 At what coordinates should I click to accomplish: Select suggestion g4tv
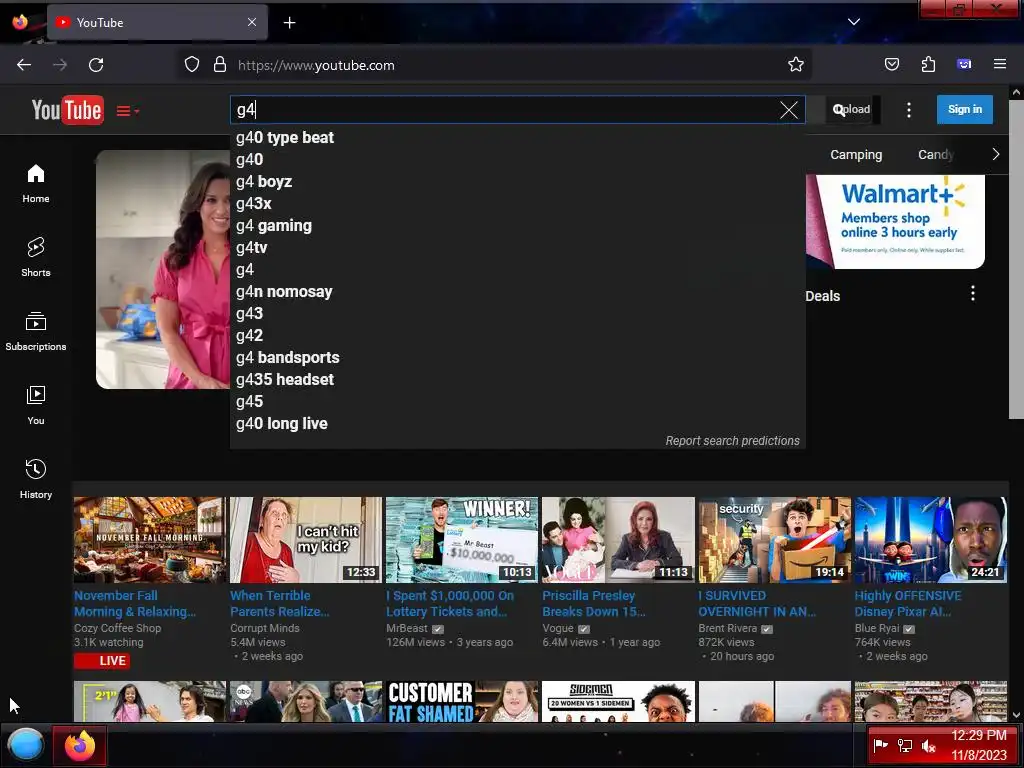(x=517, y=248)
